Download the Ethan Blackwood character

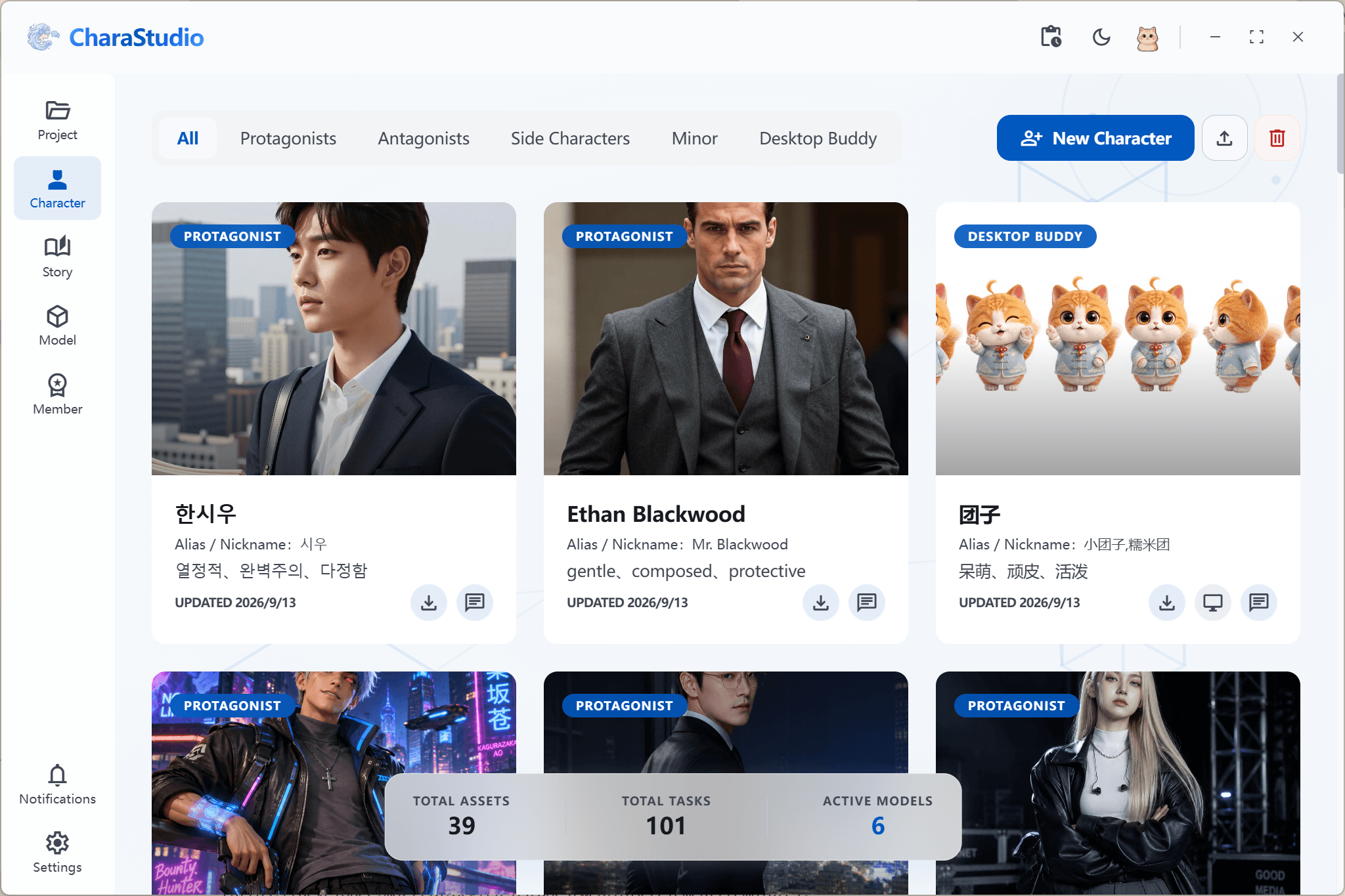(821, 603)
